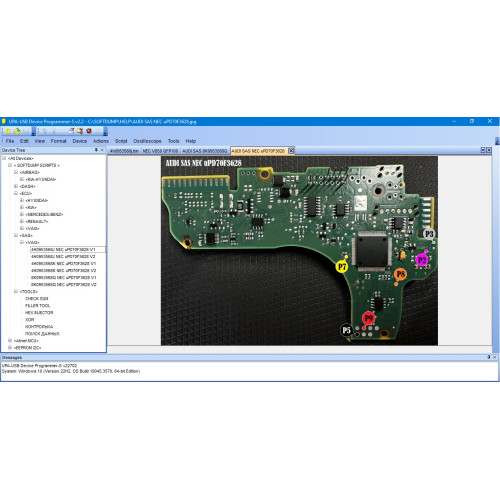This screenshot has width=500, height=500.
Task: Select the FILLER TOOL entry
Action: pos(38,306)
